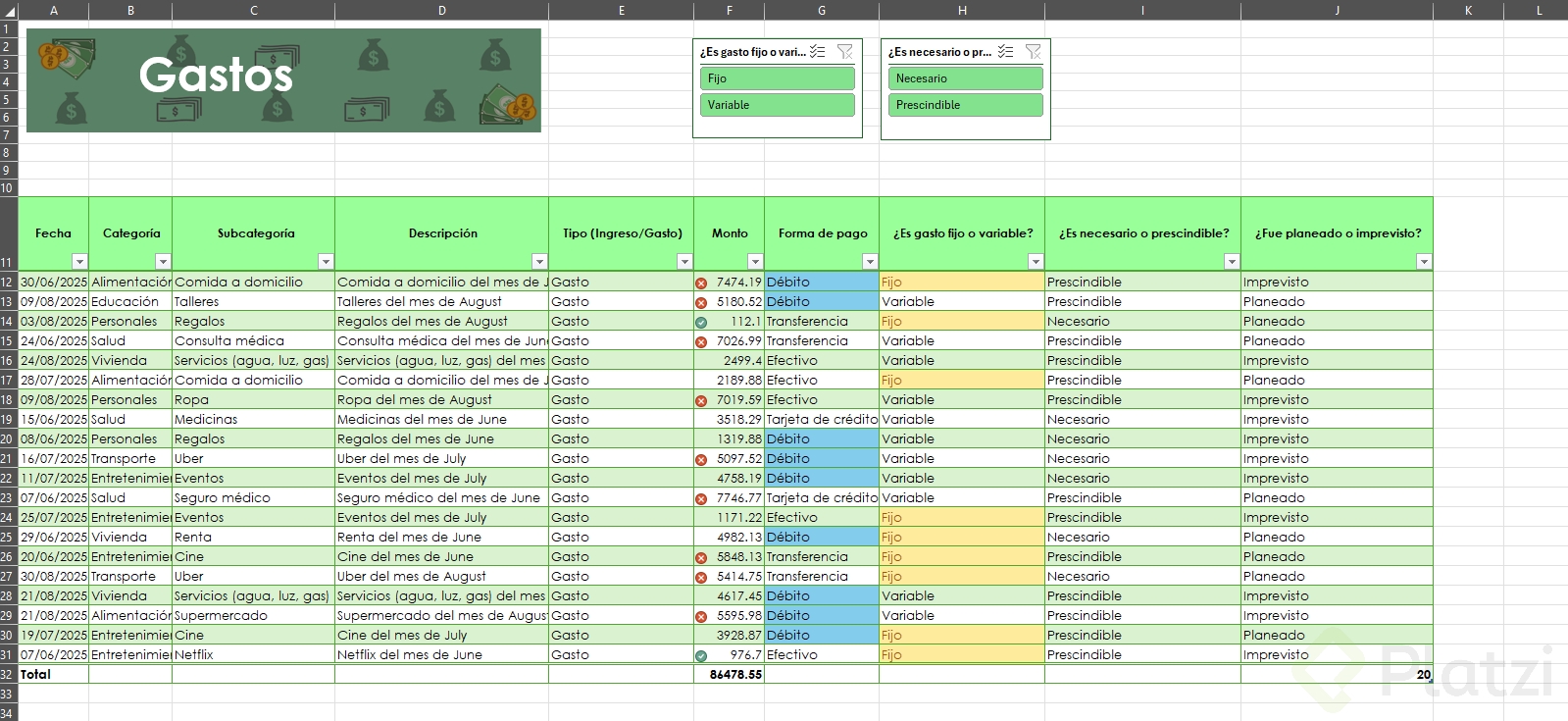Open the Subcategoría column filter dropdown
1568x721 pixels.
[x=326, y=261]
